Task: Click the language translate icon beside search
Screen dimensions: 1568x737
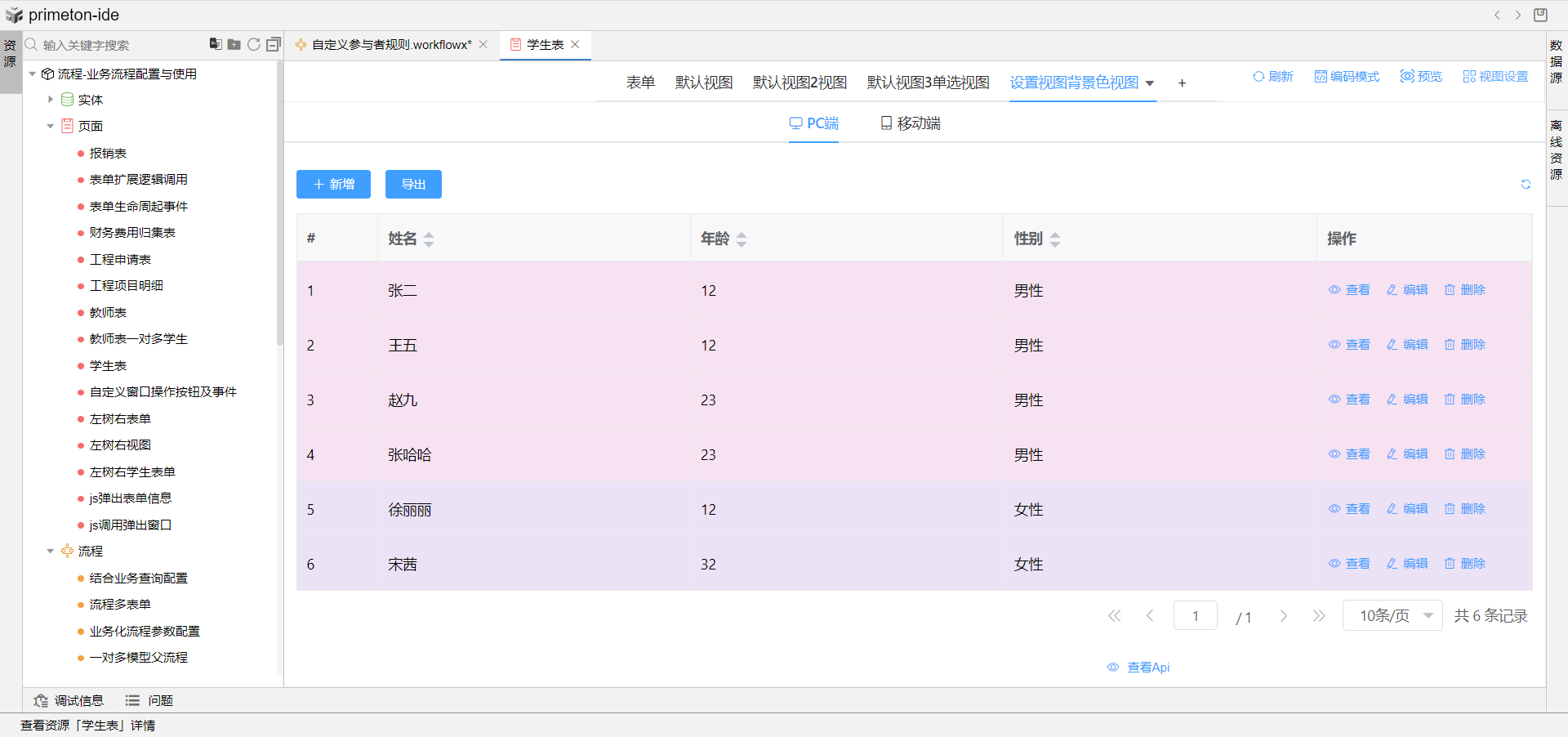Action: click(216, 44)
